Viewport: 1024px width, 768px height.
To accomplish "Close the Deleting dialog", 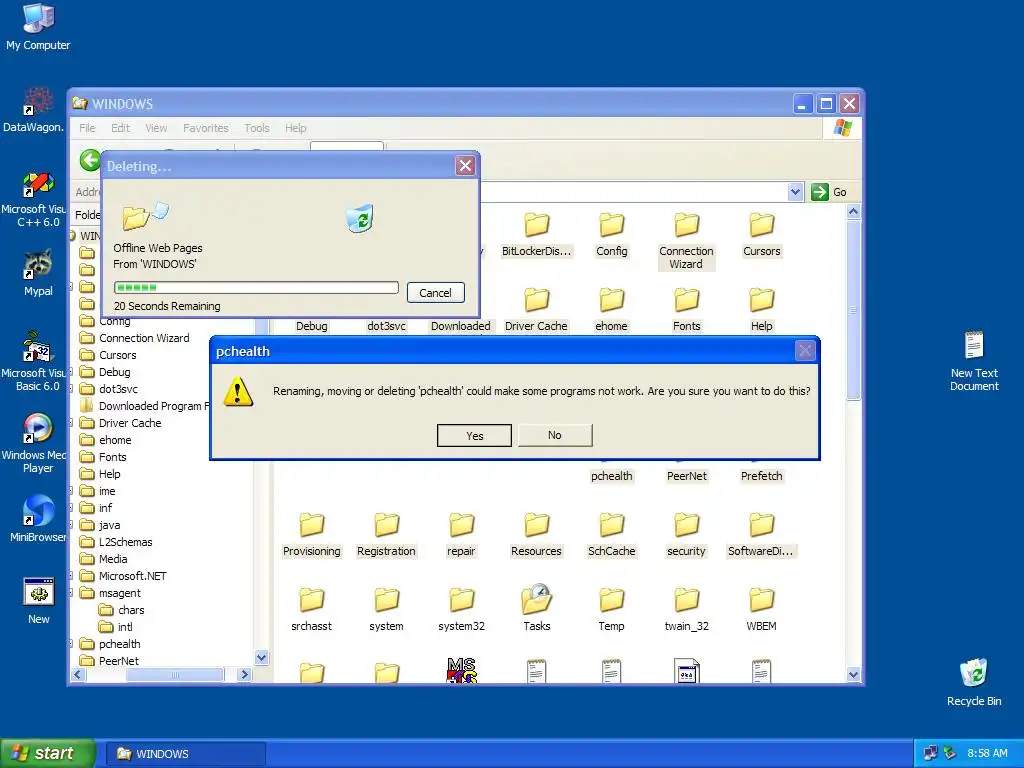I will click(x=465, y=166).
